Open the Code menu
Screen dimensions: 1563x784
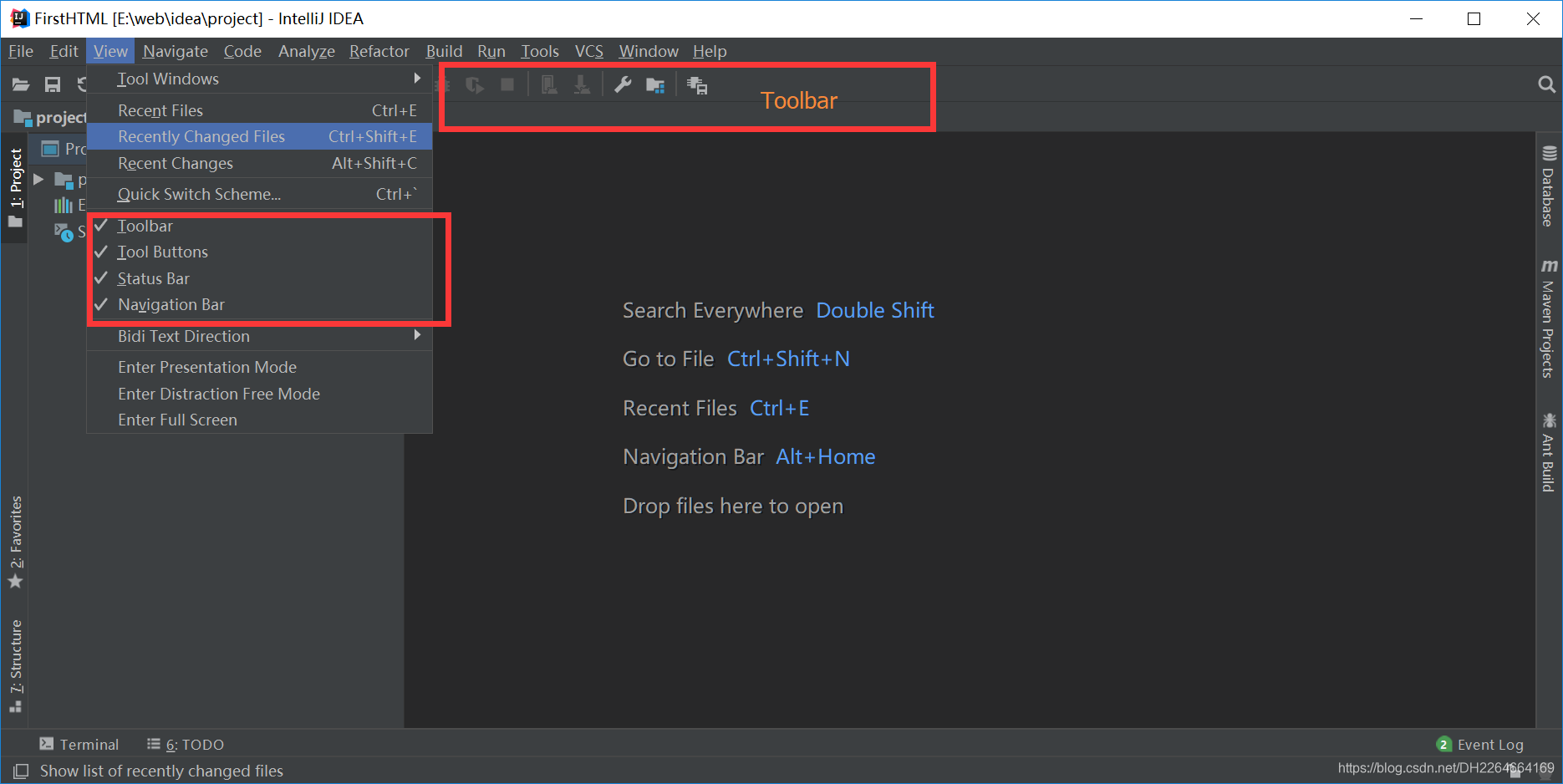pyautogui.click(x=242, y=51)
